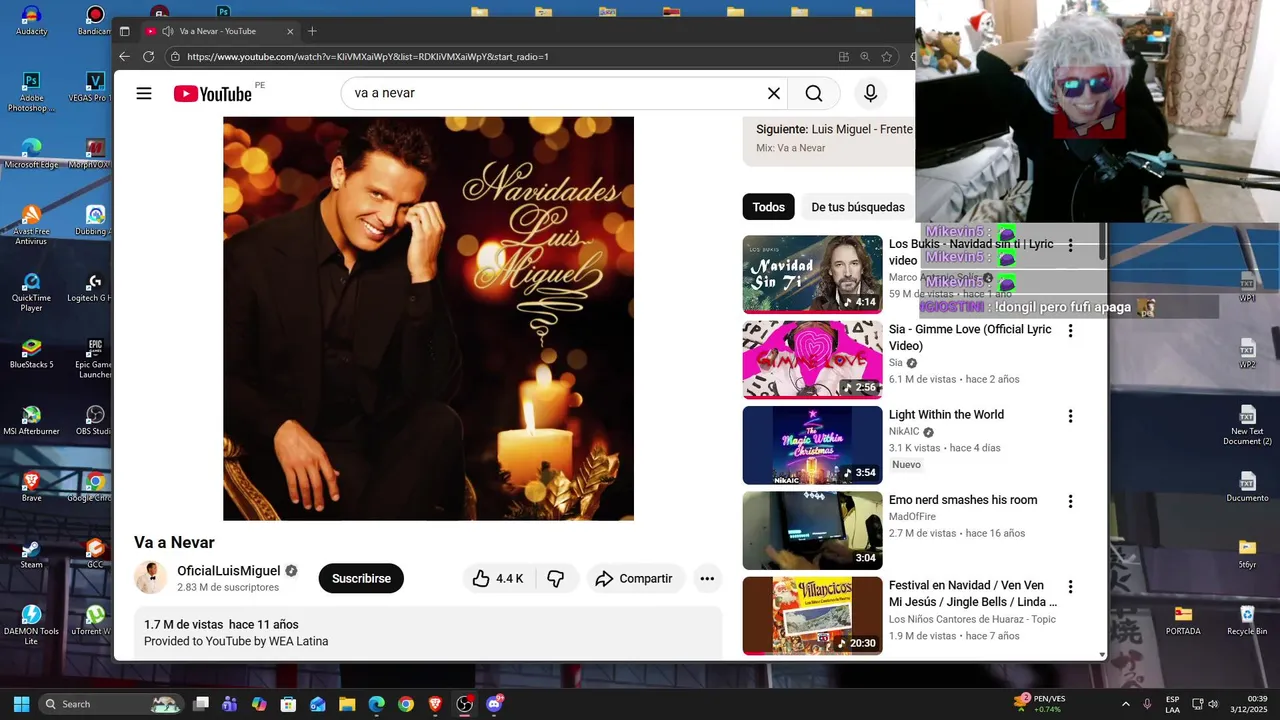
Task: Open MSI Afterburner desktop shortcut
Action: (31, 420)
